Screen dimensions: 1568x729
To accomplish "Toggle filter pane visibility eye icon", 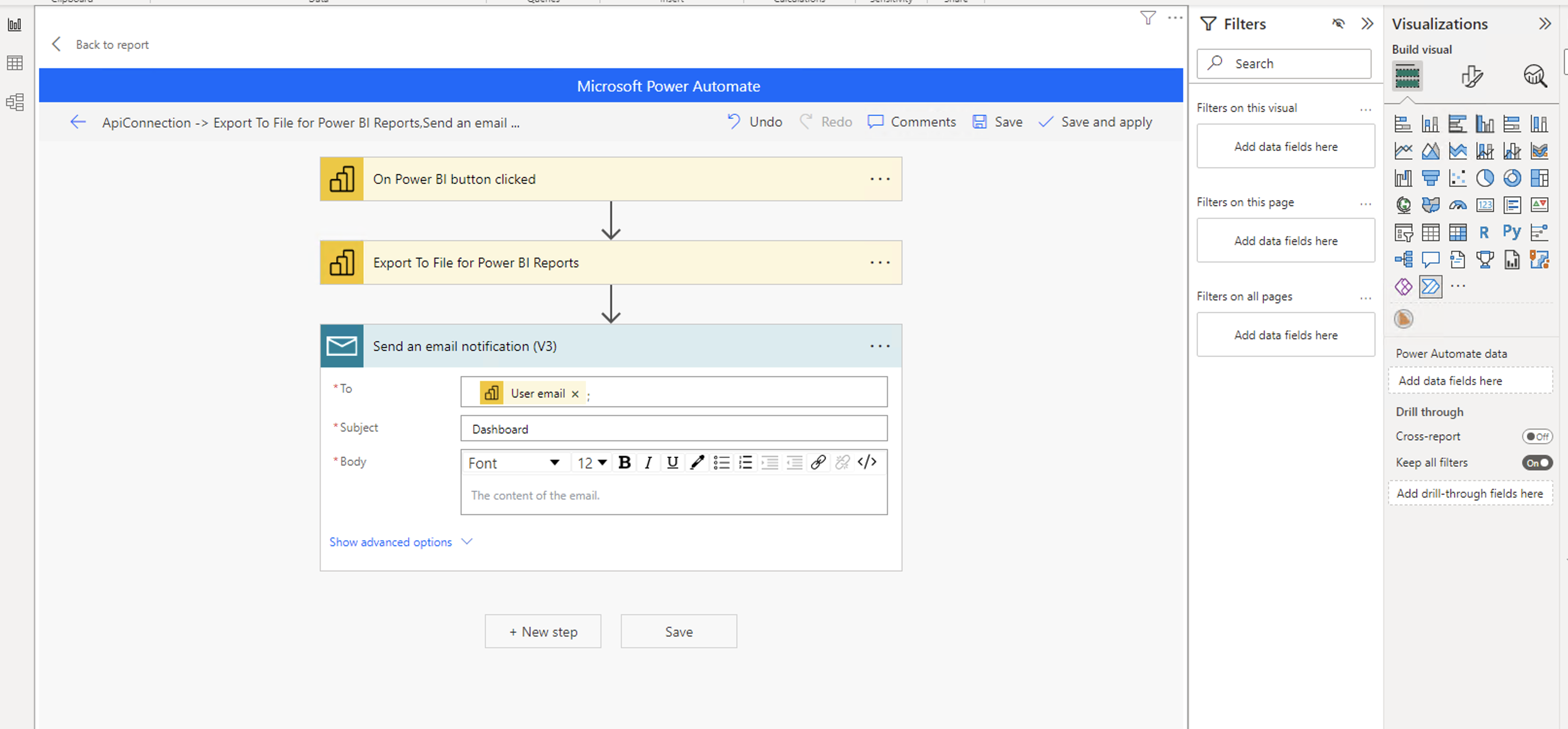I will (x=1338, y=24).
